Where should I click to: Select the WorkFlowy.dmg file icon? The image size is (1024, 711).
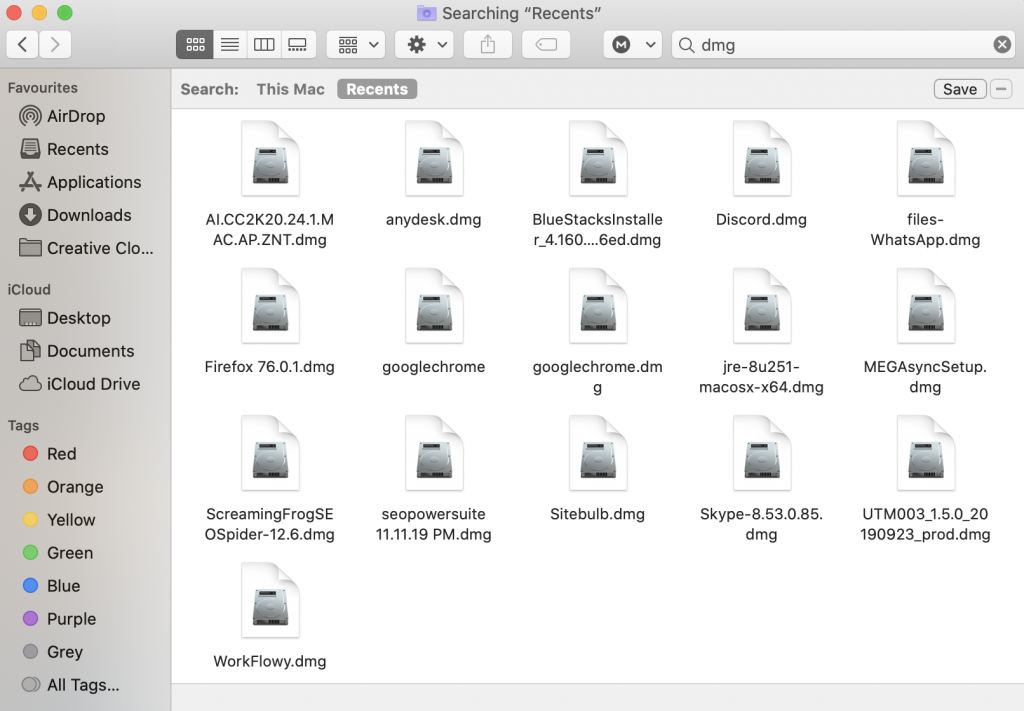[270, 601]
